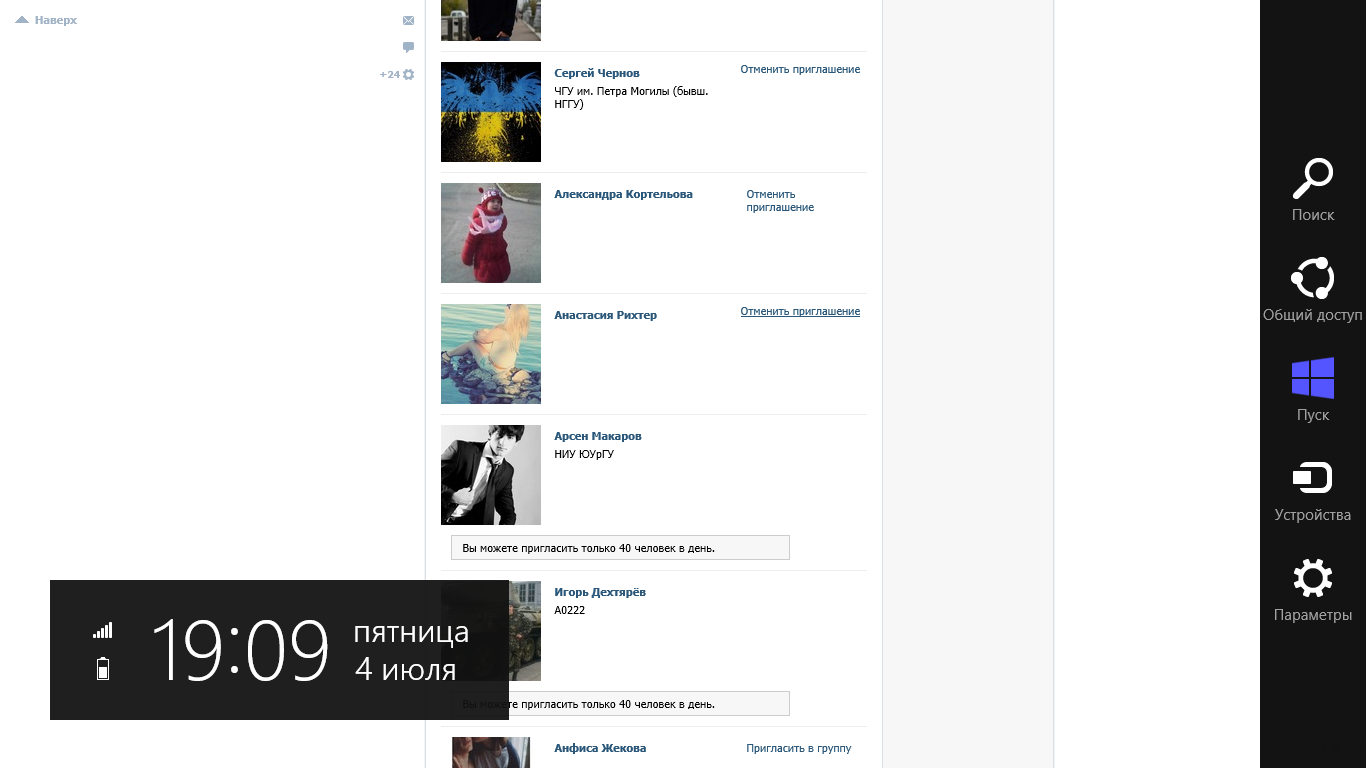Open Игорь Дехтярёв profile name

(600, 592)
